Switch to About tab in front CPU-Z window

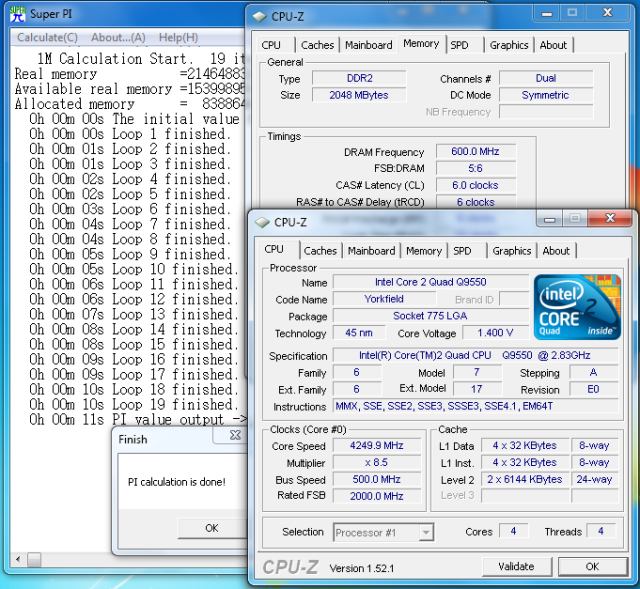click(556, 251)
